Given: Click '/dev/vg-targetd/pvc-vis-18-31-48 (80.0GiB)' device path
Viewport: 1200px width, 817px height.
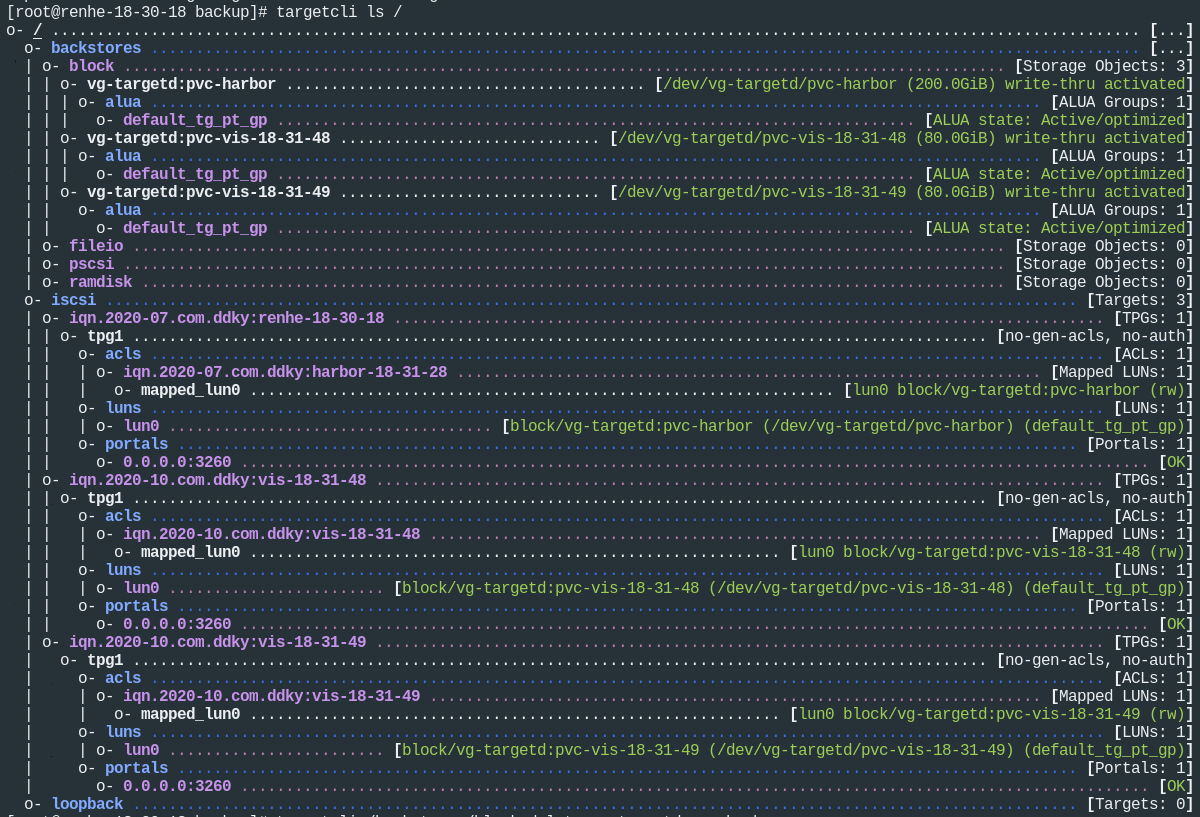Looking at the screenshot, I should point(806,138).
